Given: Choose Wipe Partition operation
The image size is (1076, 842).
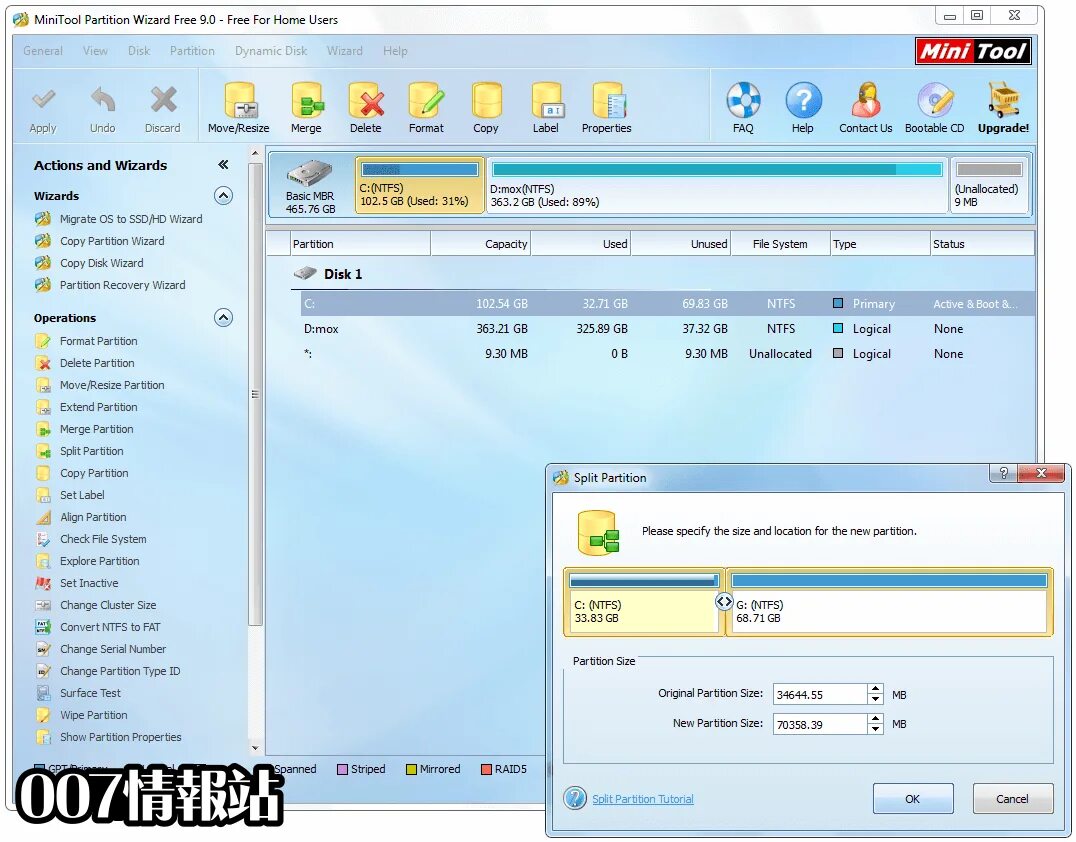Looking at the screenshot, I should tap(93, 714).
